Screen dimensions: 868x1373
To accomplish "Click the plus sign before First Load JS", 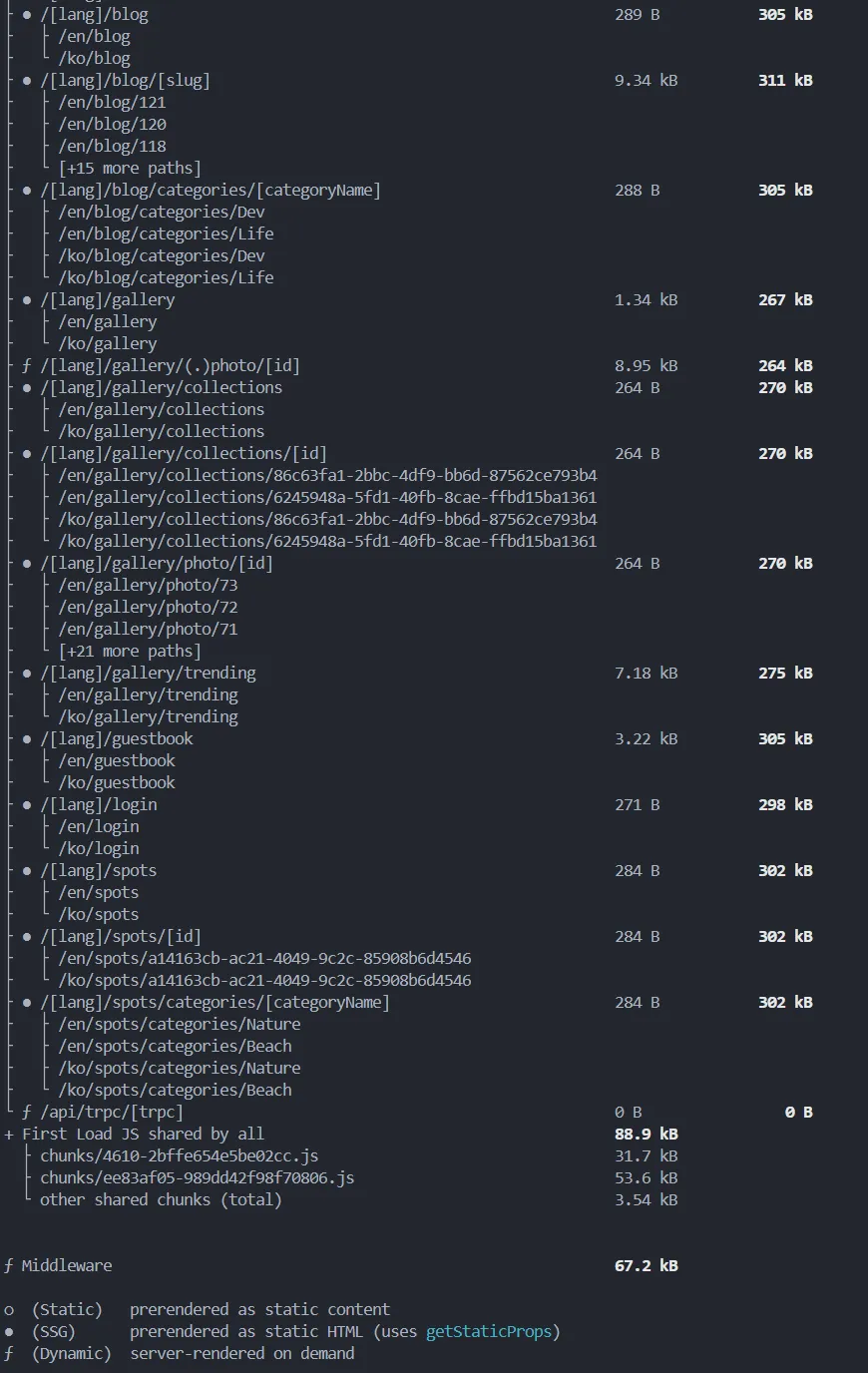I will (9, 1134).
